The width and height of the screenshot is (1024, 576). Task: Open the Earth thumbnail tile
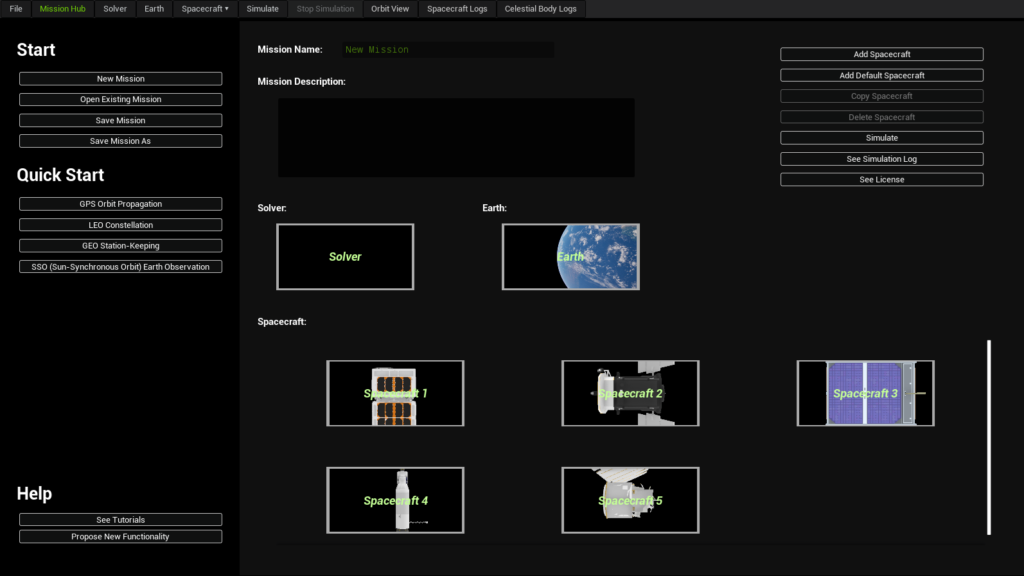[x=570, y=257]
